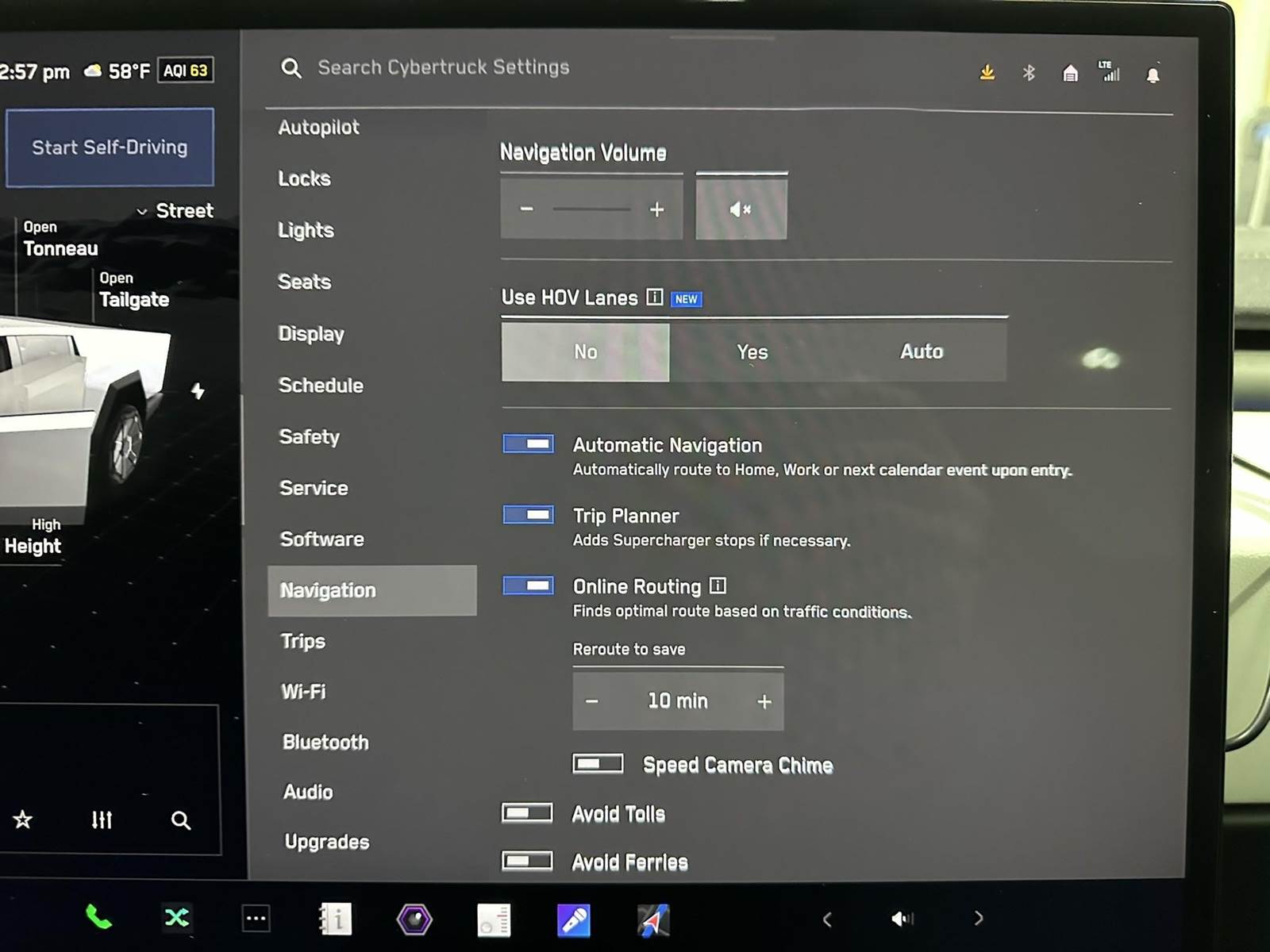Disable Automatic Navigation toggle

pos(528,444)
